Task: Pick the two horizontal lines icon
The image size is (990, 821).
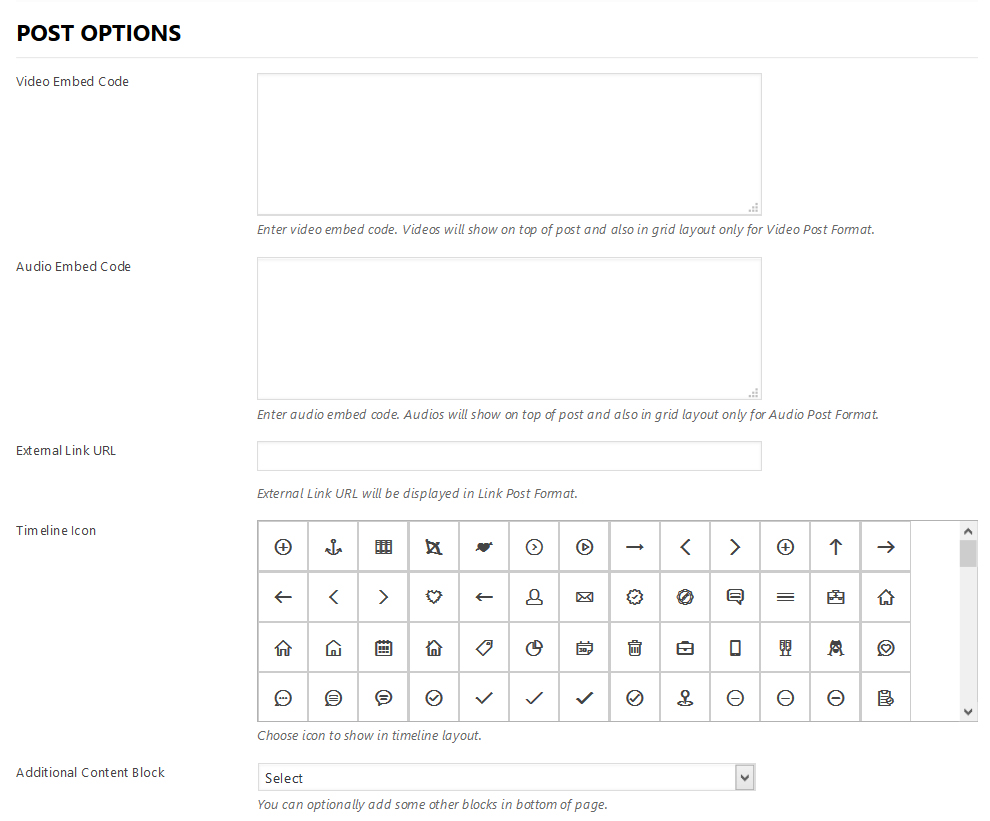Action: [785, 597]
